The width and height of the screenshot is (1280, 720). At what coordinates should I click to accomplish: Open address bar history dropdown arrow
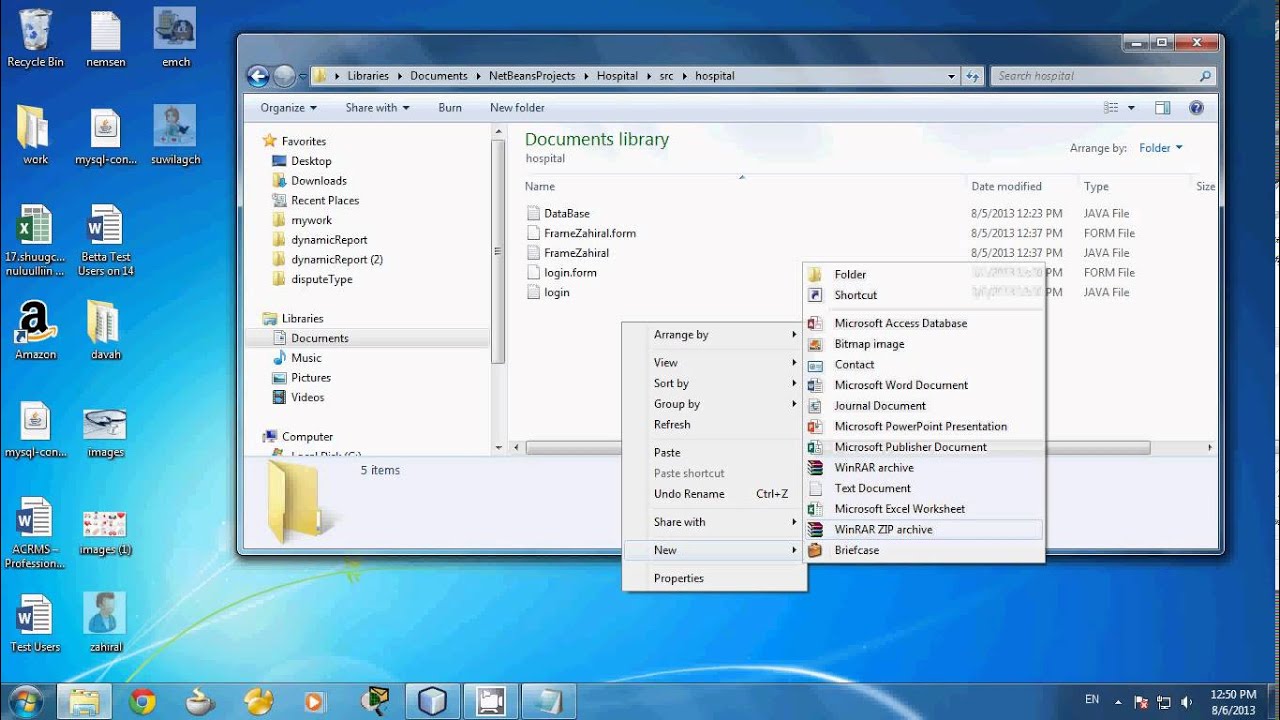click(x=951, y=76)
